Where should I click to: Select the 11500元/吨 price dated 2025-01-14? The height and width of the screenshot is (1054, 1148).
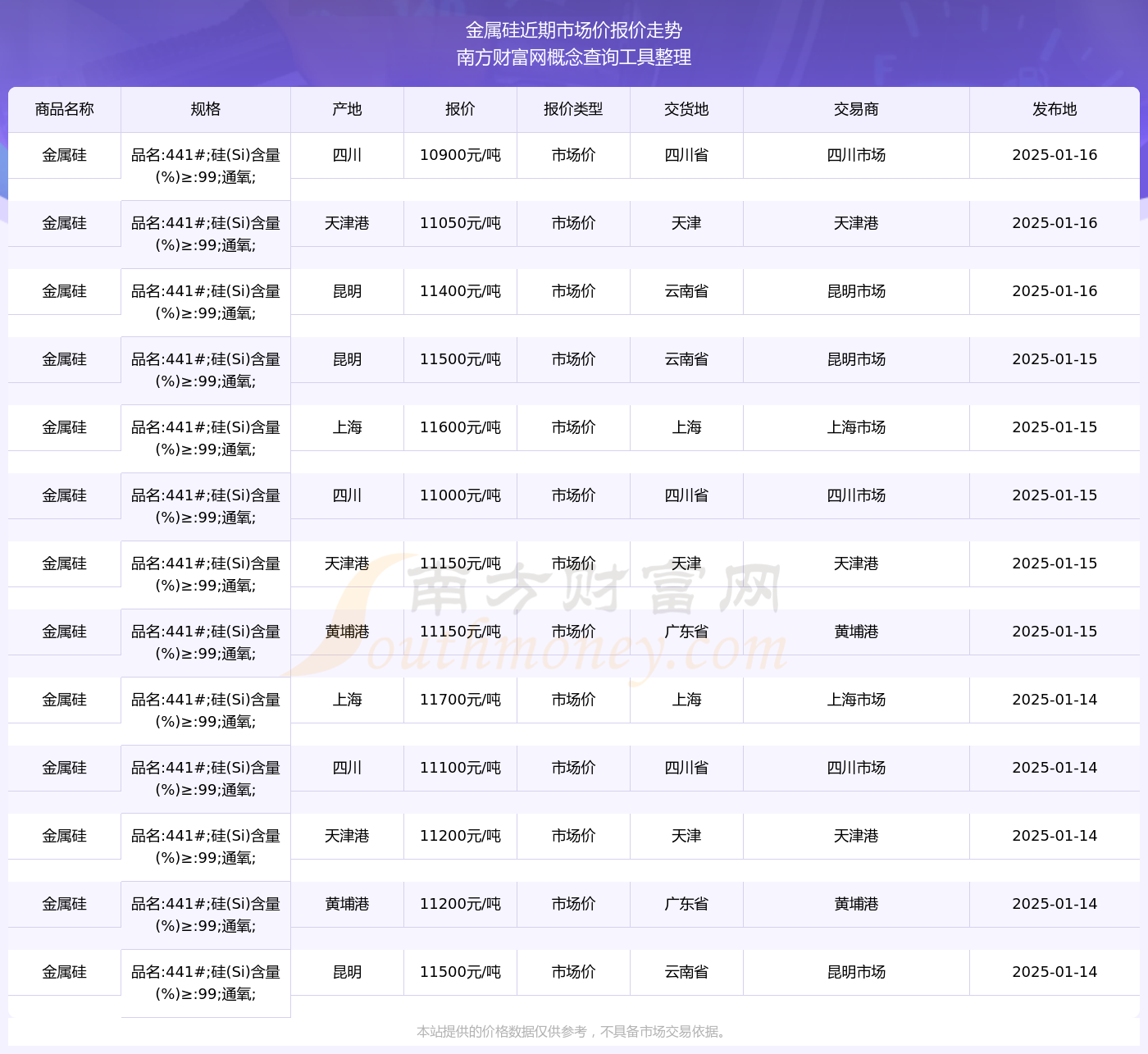[461, 972]
